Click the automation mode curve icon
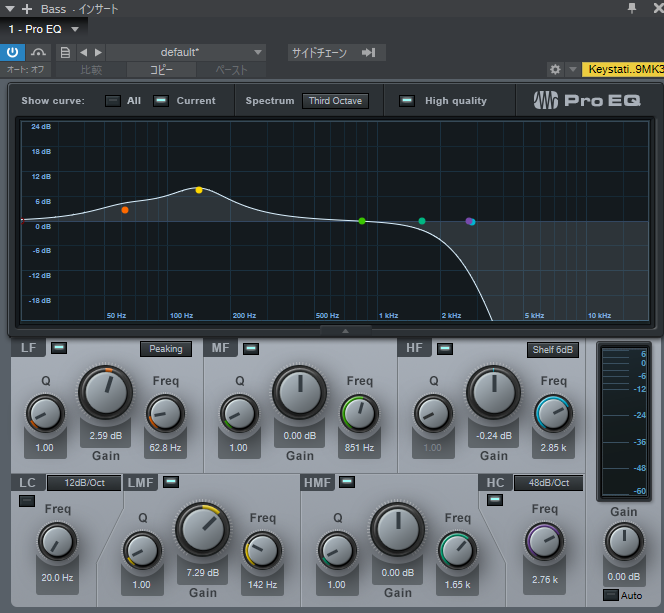This screenshot has width=664, height=613. [x=38, y=52]
